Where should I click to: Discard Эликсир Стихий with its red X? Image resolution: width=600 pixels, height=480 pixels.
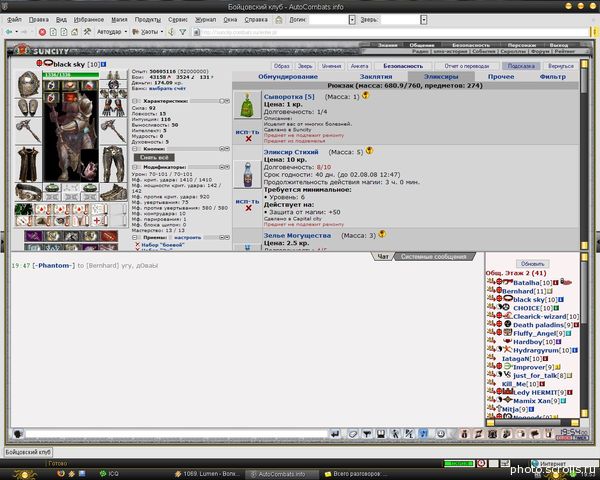[248, 208]
